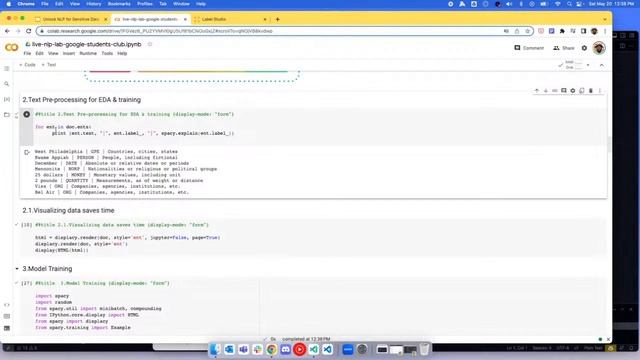The image size is (640, 360).
Task: Open the Chrome three-dot menu
Action: (605, 31)
